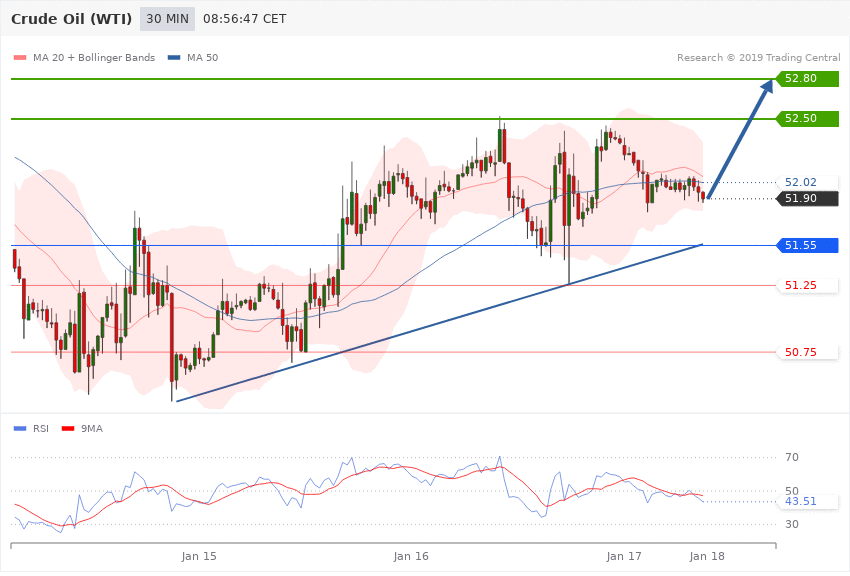The image size is (850, 576).
Task: Click the RSI legend label
Action: pyautogui.click(x=41, y=429)
